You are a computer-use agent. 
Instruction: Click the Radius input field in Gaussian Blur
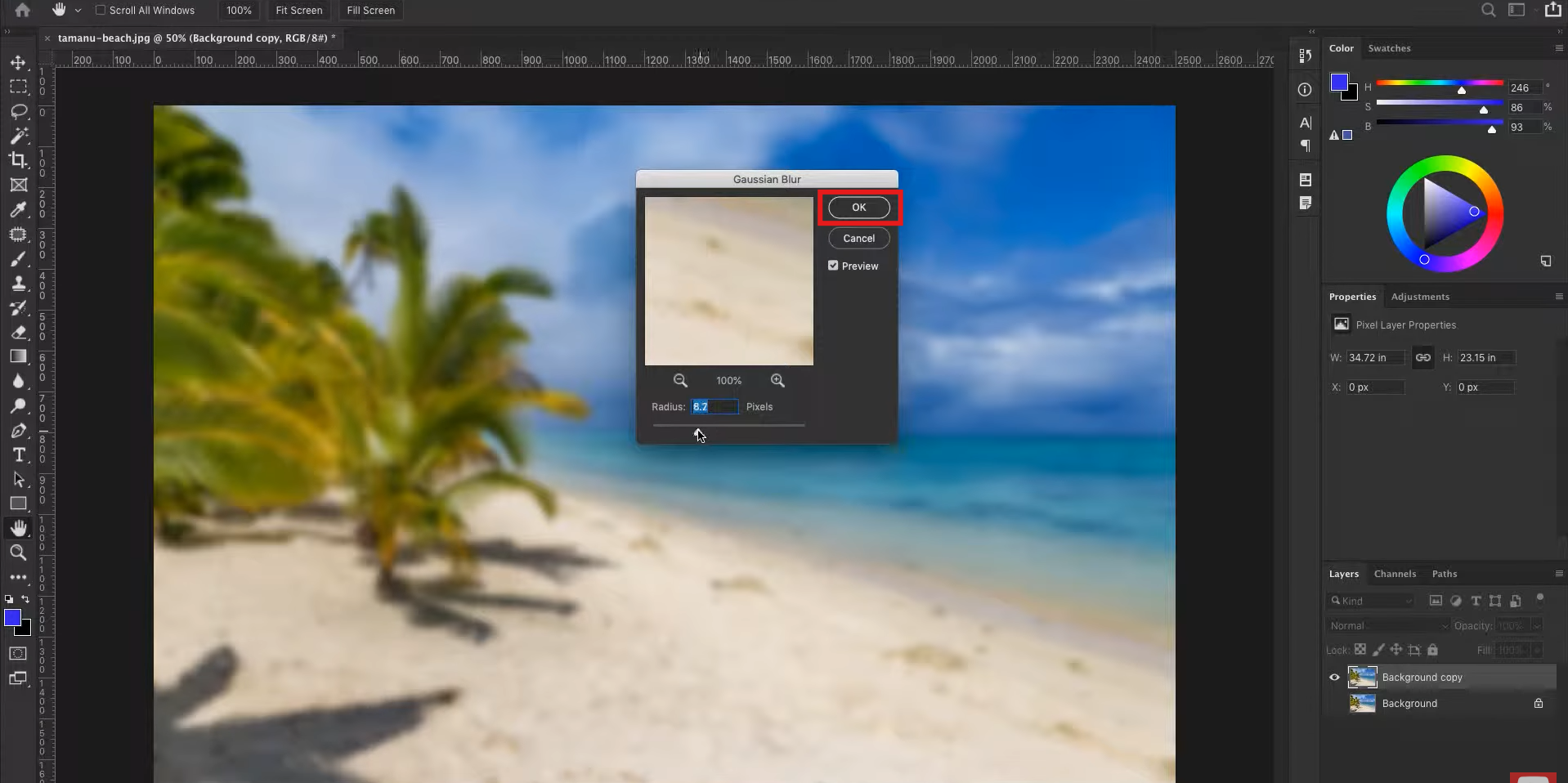pyautogui.click(x=715, y=407)
